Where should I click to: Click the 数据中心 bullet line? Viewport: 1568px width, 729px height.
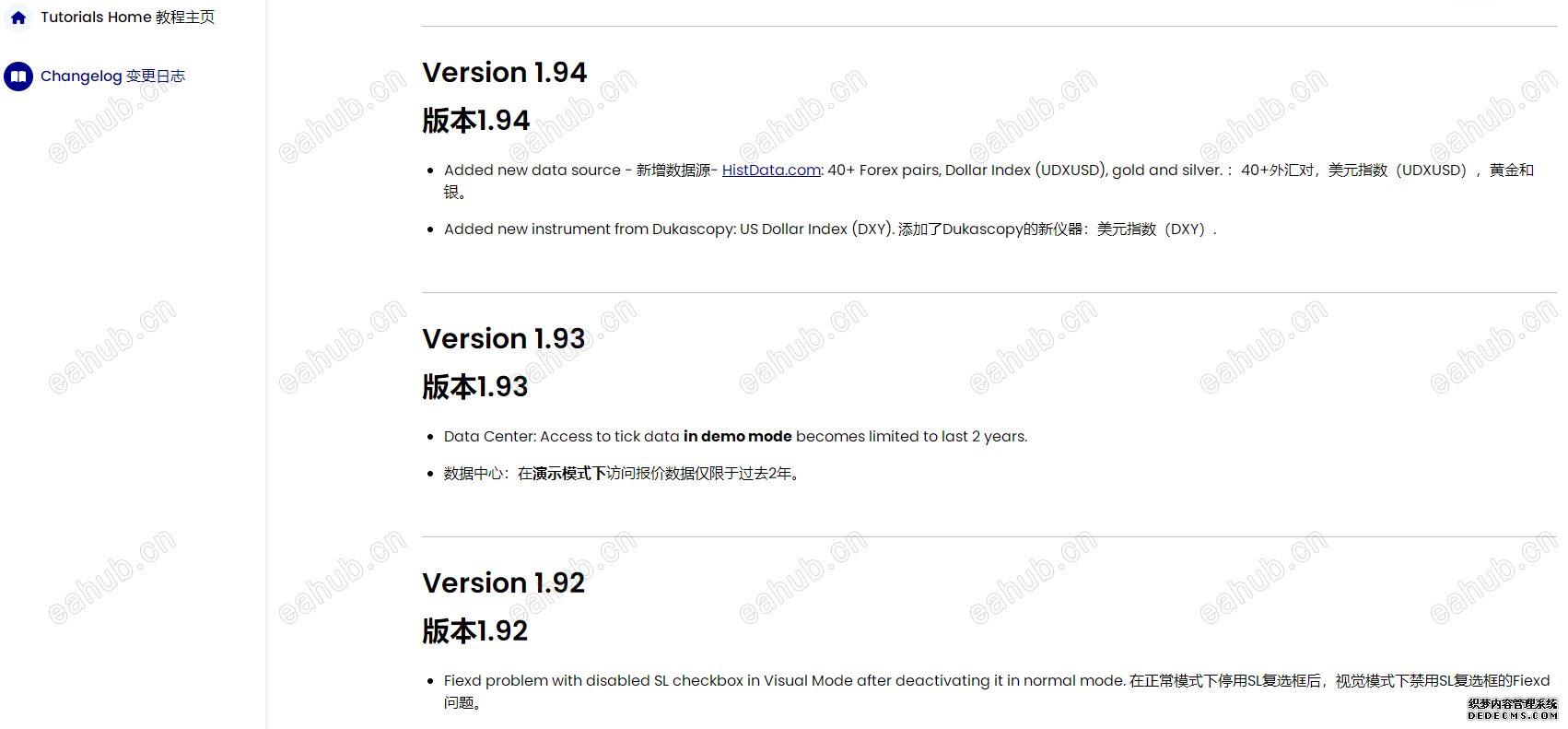[625, 473]
